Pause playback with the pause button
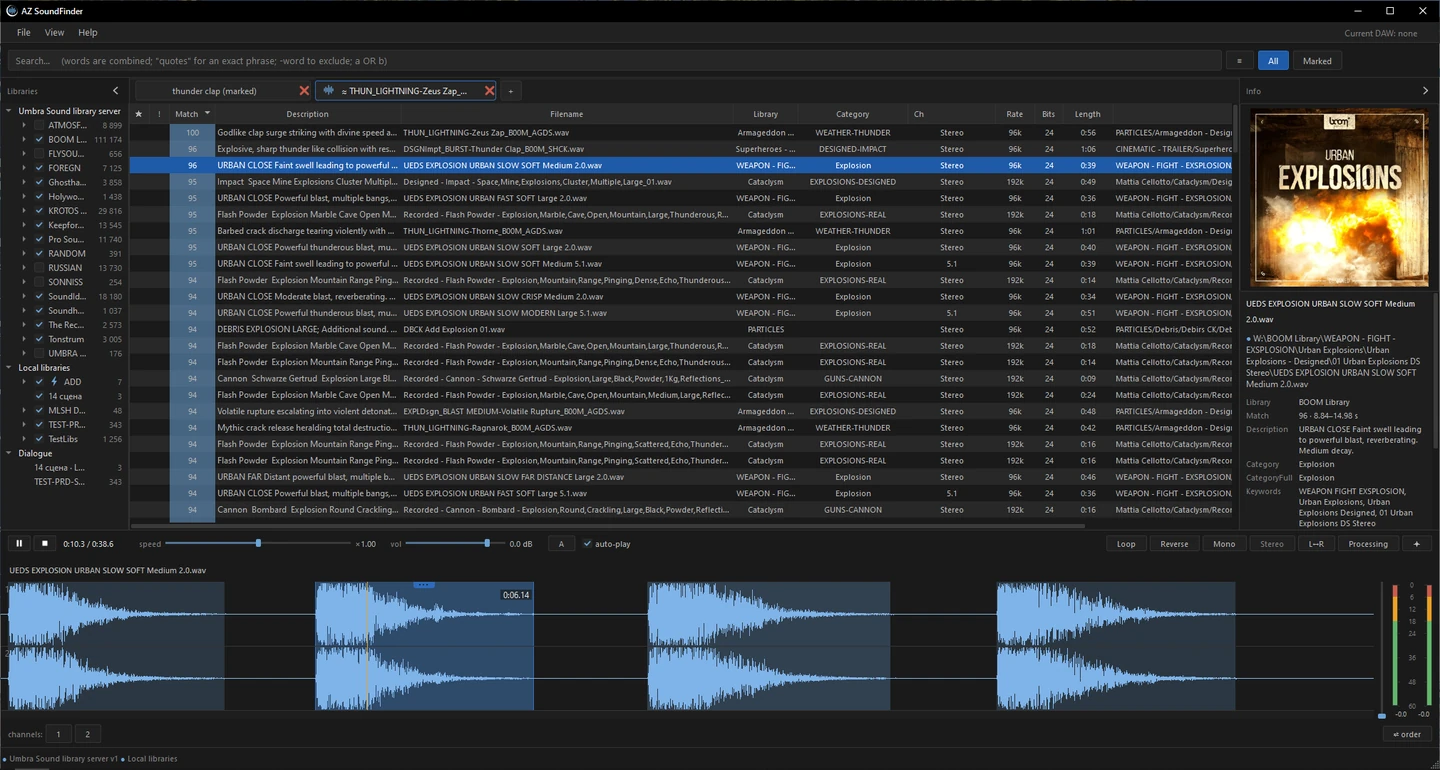1440x770 pixels. pos(18,544)
